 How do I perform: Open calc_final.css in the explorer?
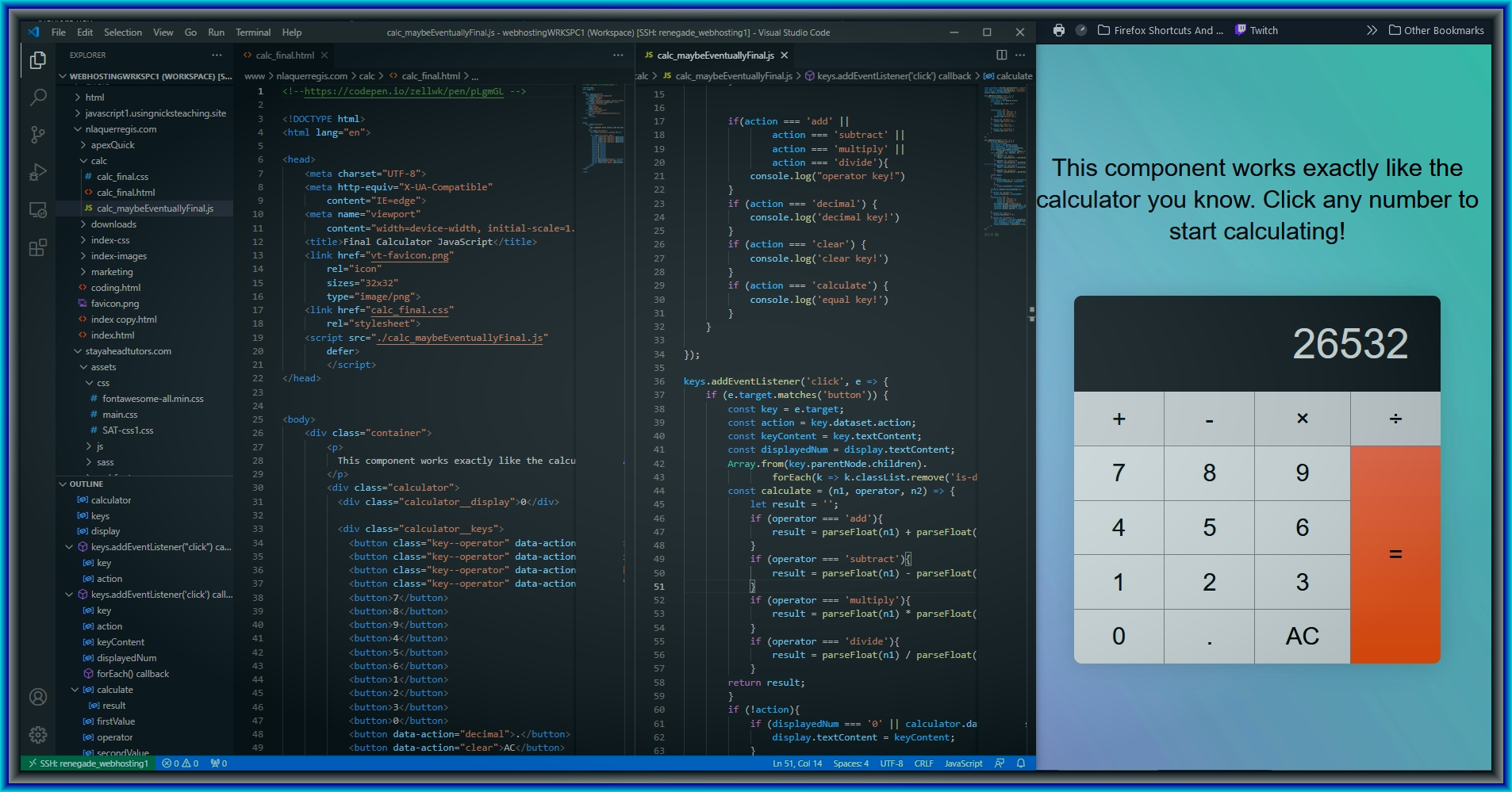tap(122, 177)
